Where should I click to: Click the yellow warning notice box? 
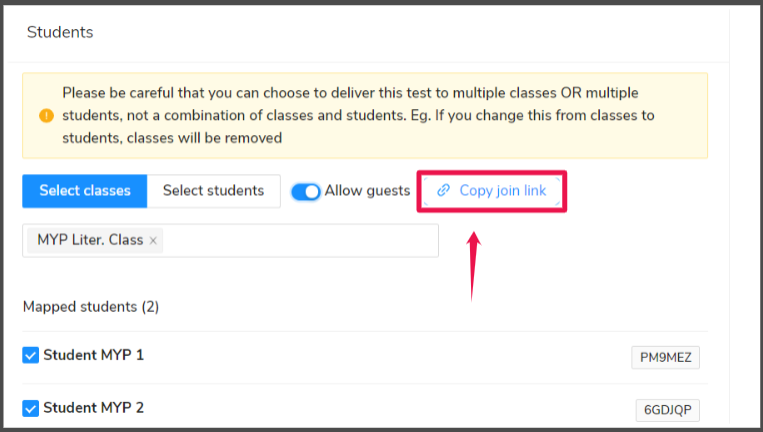365,116
